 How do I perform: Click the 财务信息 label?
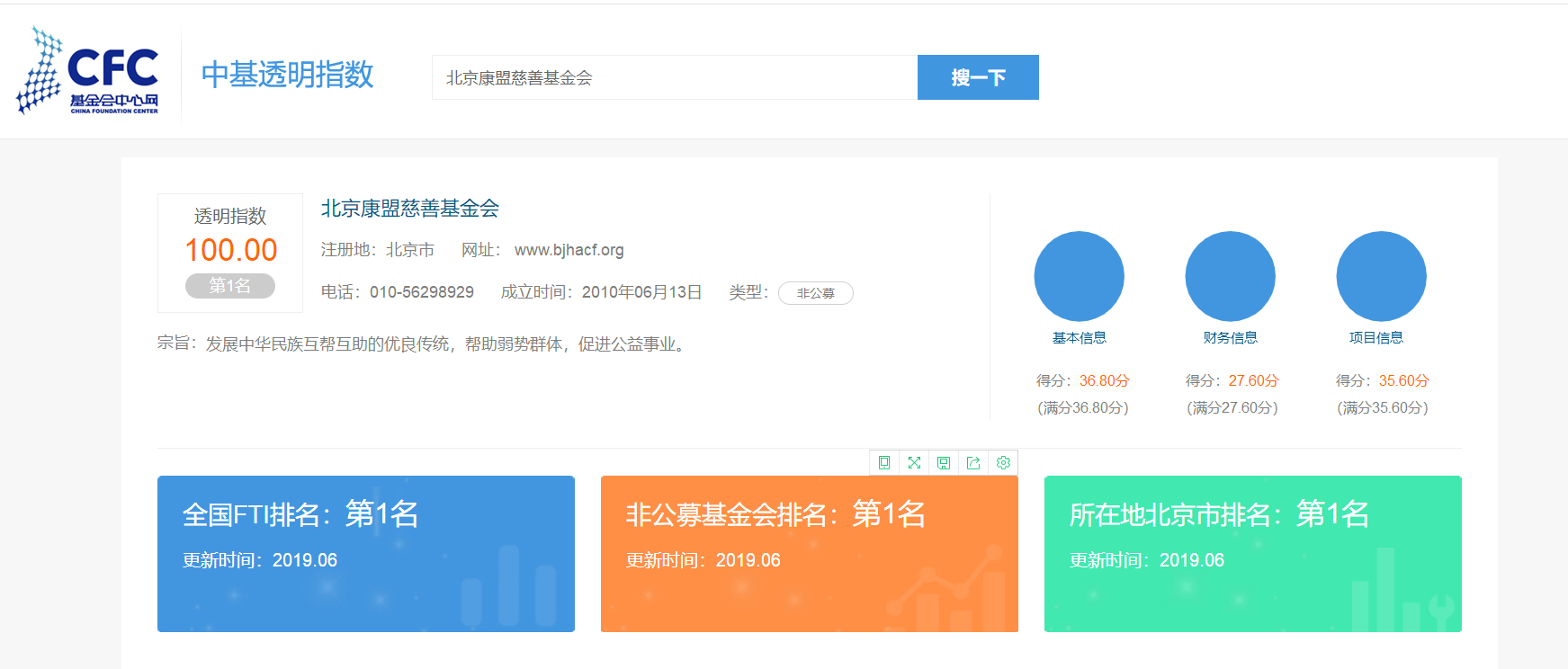(1231, 338)
